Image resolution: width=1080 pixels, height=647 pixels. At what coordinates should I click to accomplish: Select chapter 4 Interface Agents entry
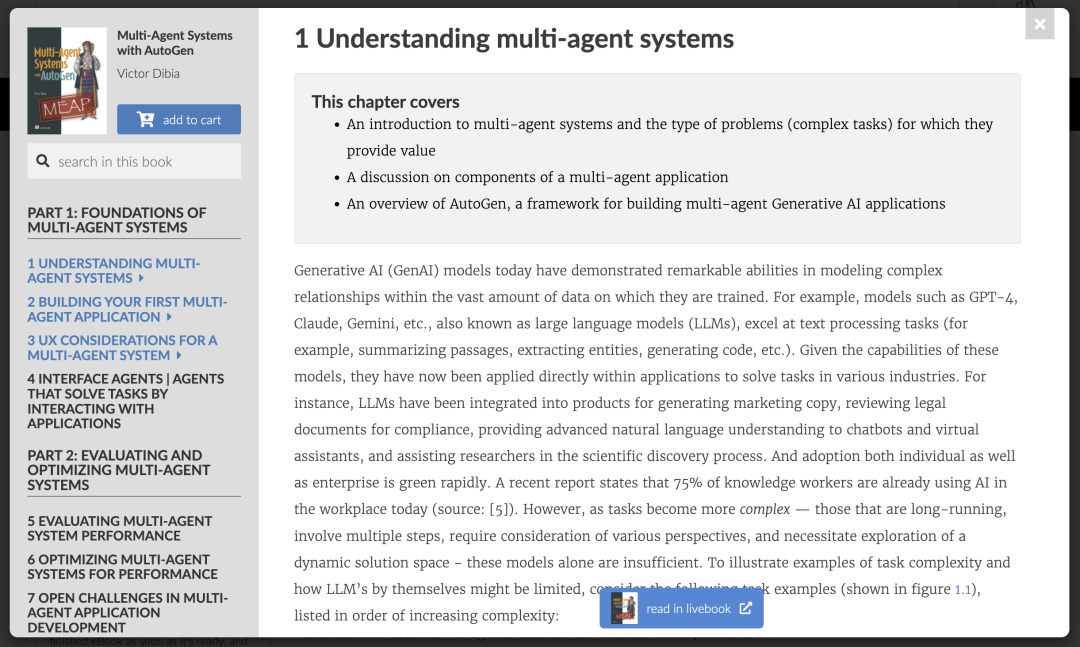(x=126, y=401)
